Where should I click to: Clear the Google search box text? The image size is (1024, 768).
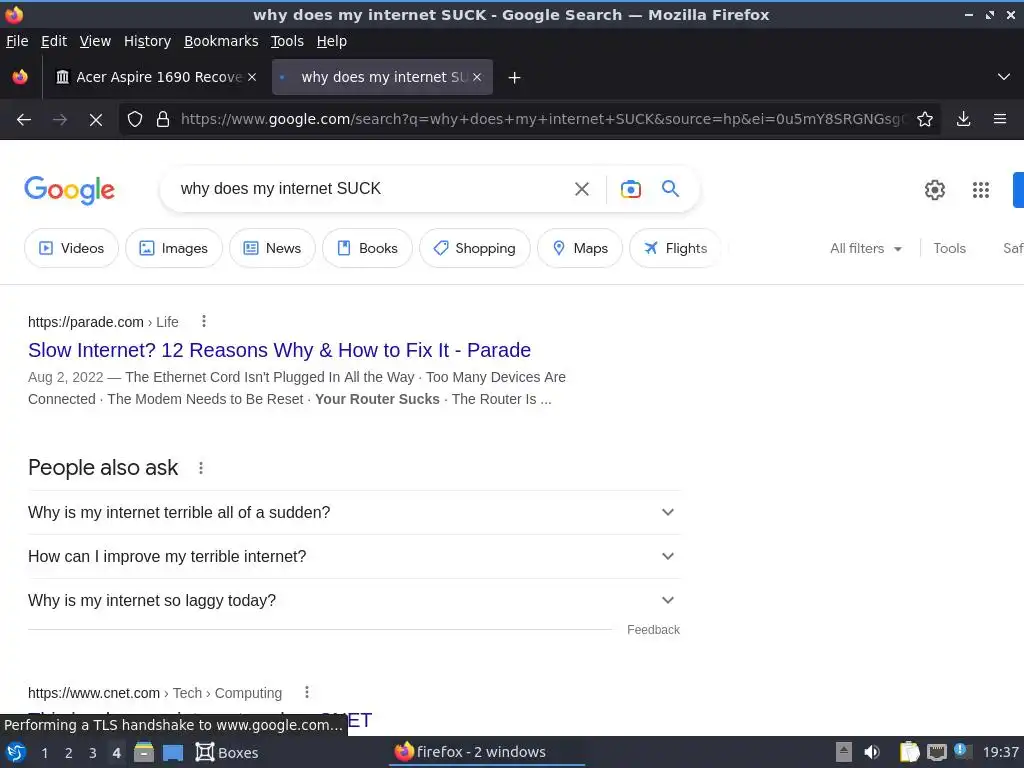(x=581, y=189)
